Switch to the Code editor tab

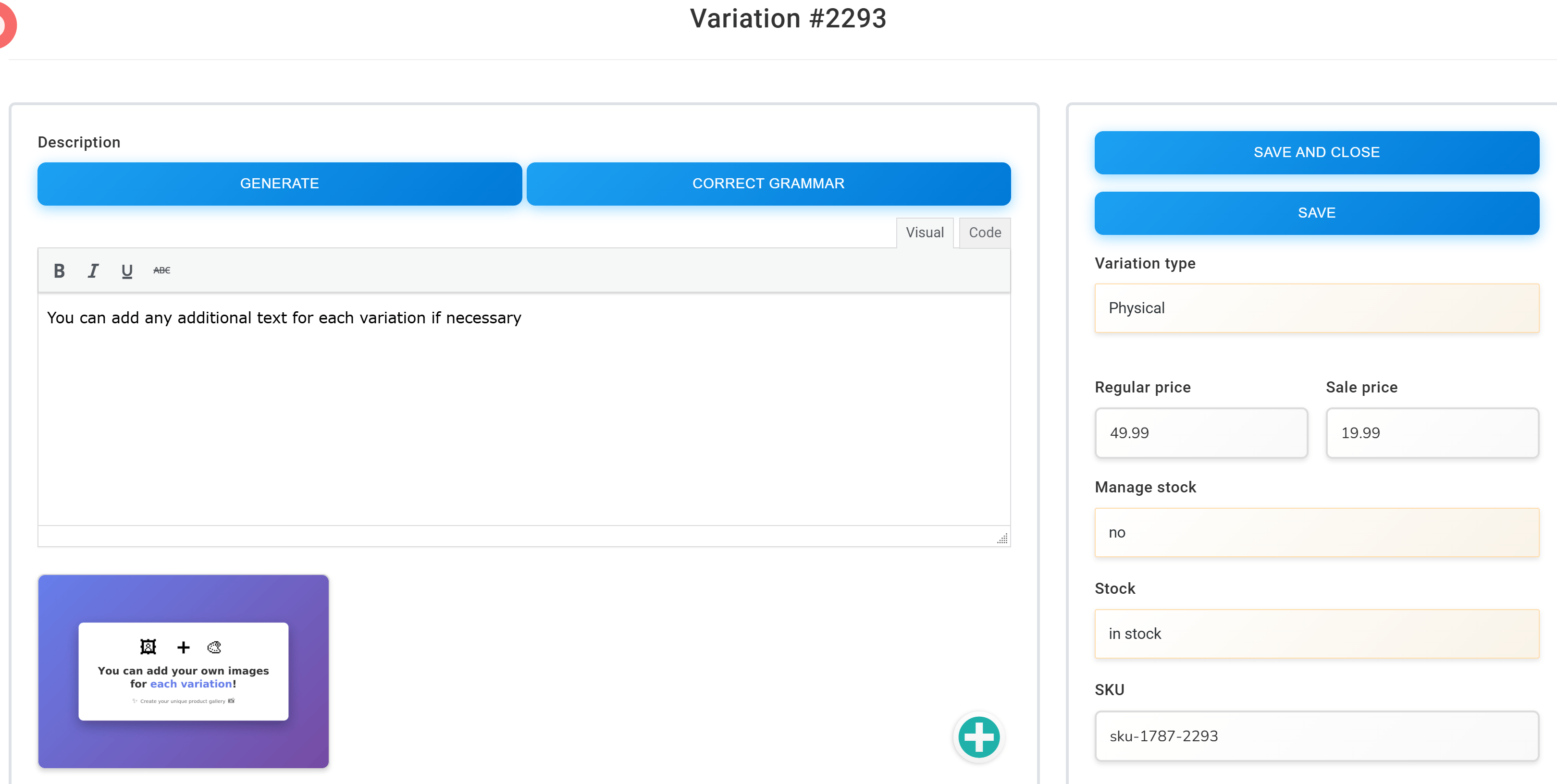(x=984, y=233)
